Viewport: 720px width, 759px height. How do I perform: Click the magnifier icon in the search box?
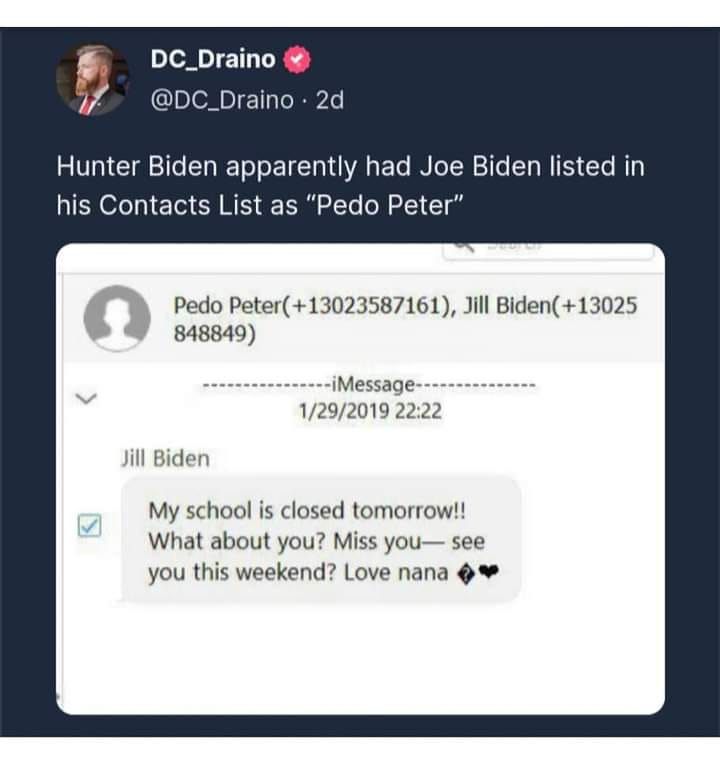coord(463,246)
